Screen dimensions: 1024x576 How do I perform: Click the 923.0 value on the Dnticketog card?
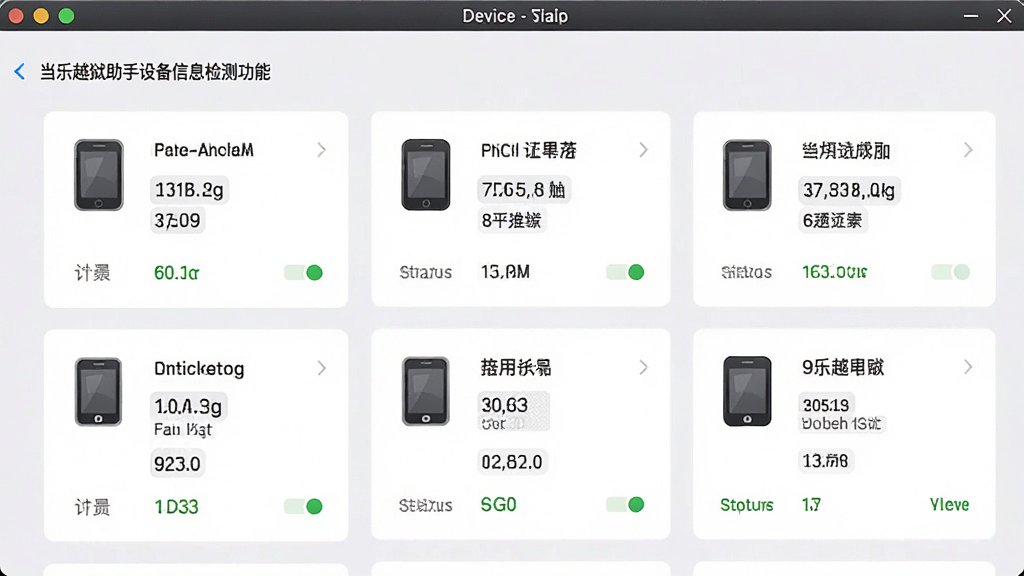coord(177,464)
